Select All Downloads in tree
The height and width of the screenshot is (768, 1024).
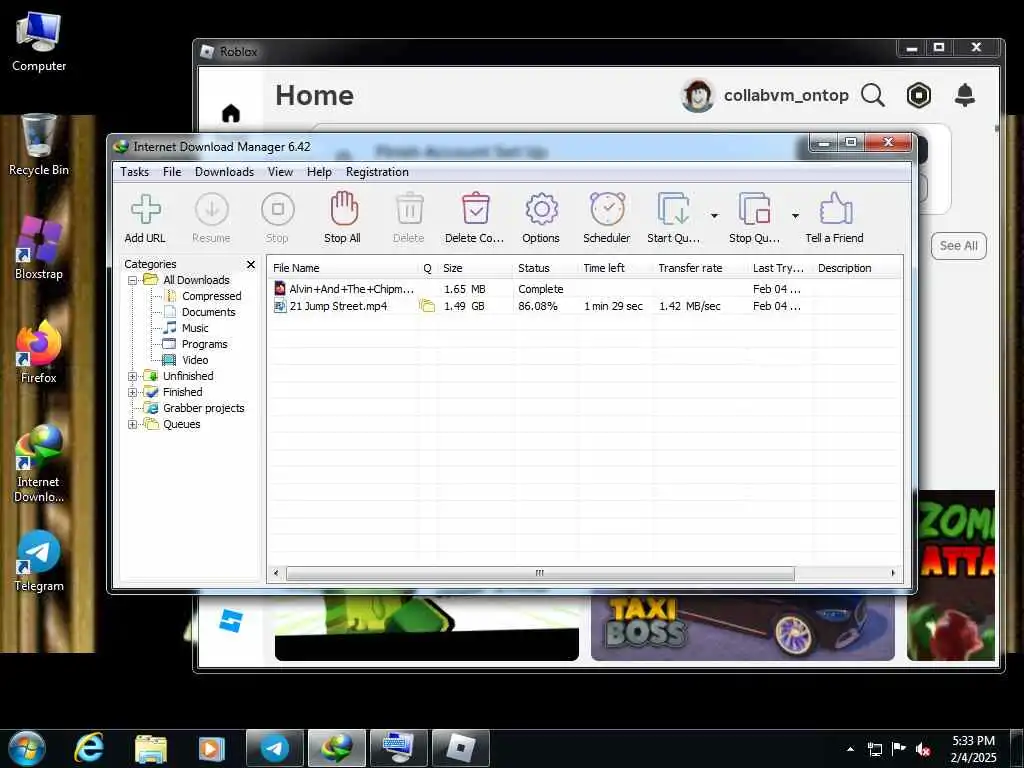(196, 280)
